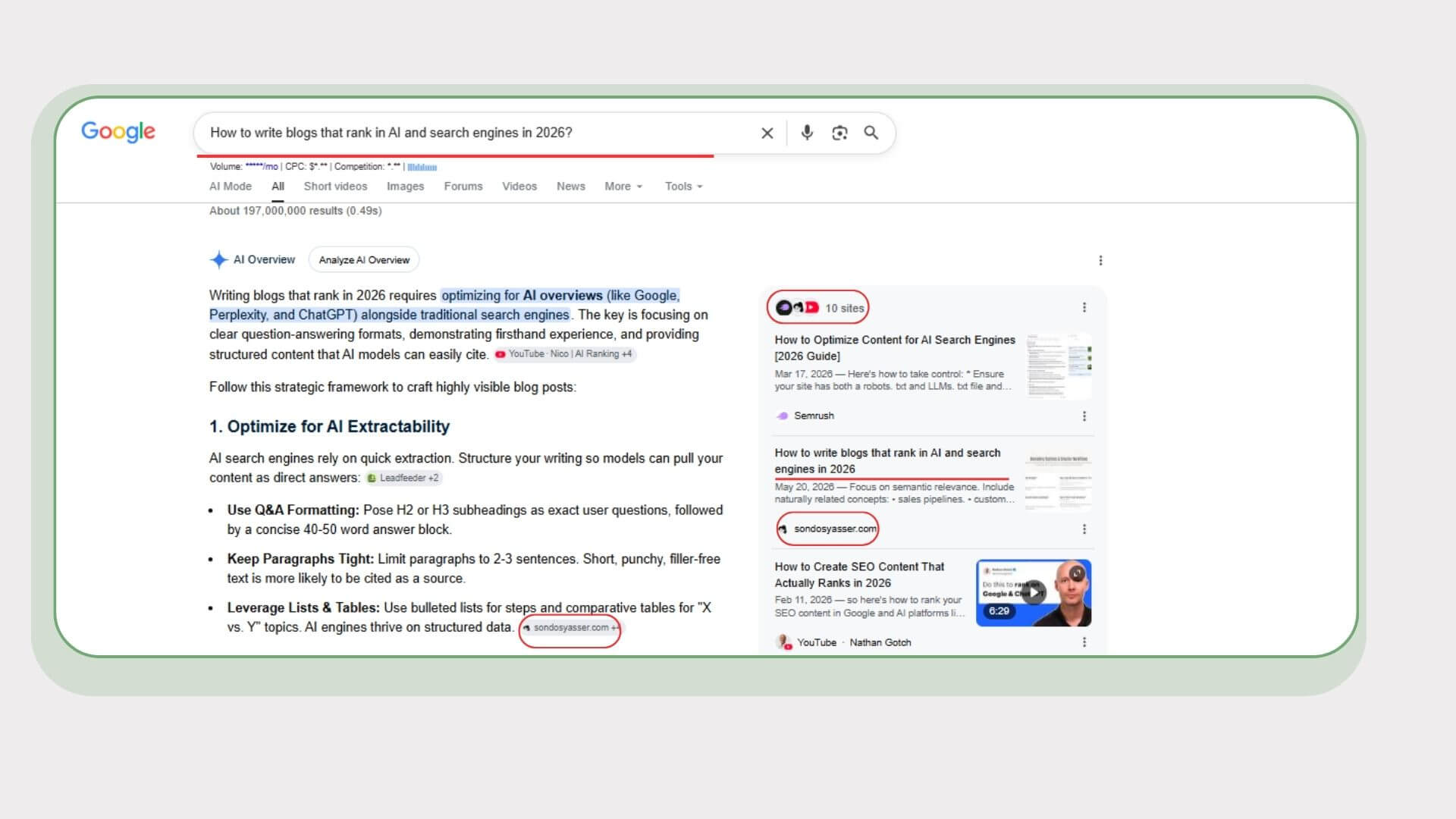Click 'About 197,000,000 results' text
The image size is (1456, 819).
tap(296, 211)
